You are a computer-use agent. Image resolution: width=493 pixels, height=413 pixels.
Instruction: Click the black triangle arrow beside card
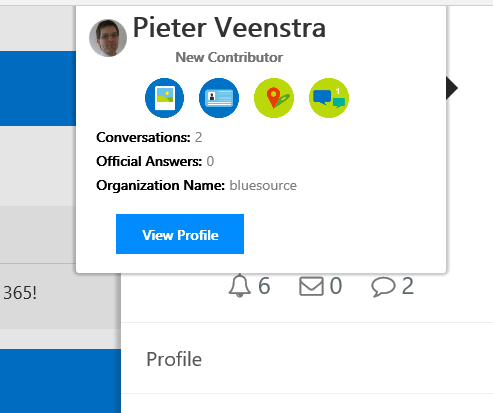452,88
